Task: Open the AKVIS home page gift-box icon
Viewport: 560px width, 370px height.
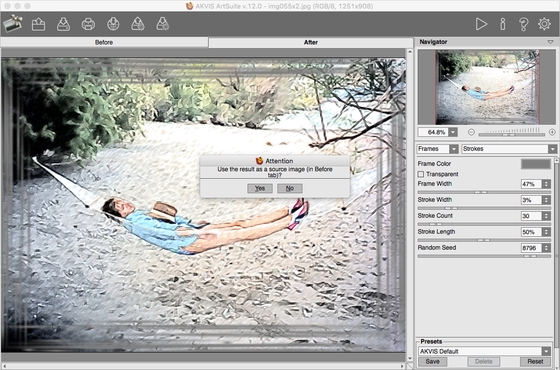Action: pyautogui.click(x=13, y=24)
